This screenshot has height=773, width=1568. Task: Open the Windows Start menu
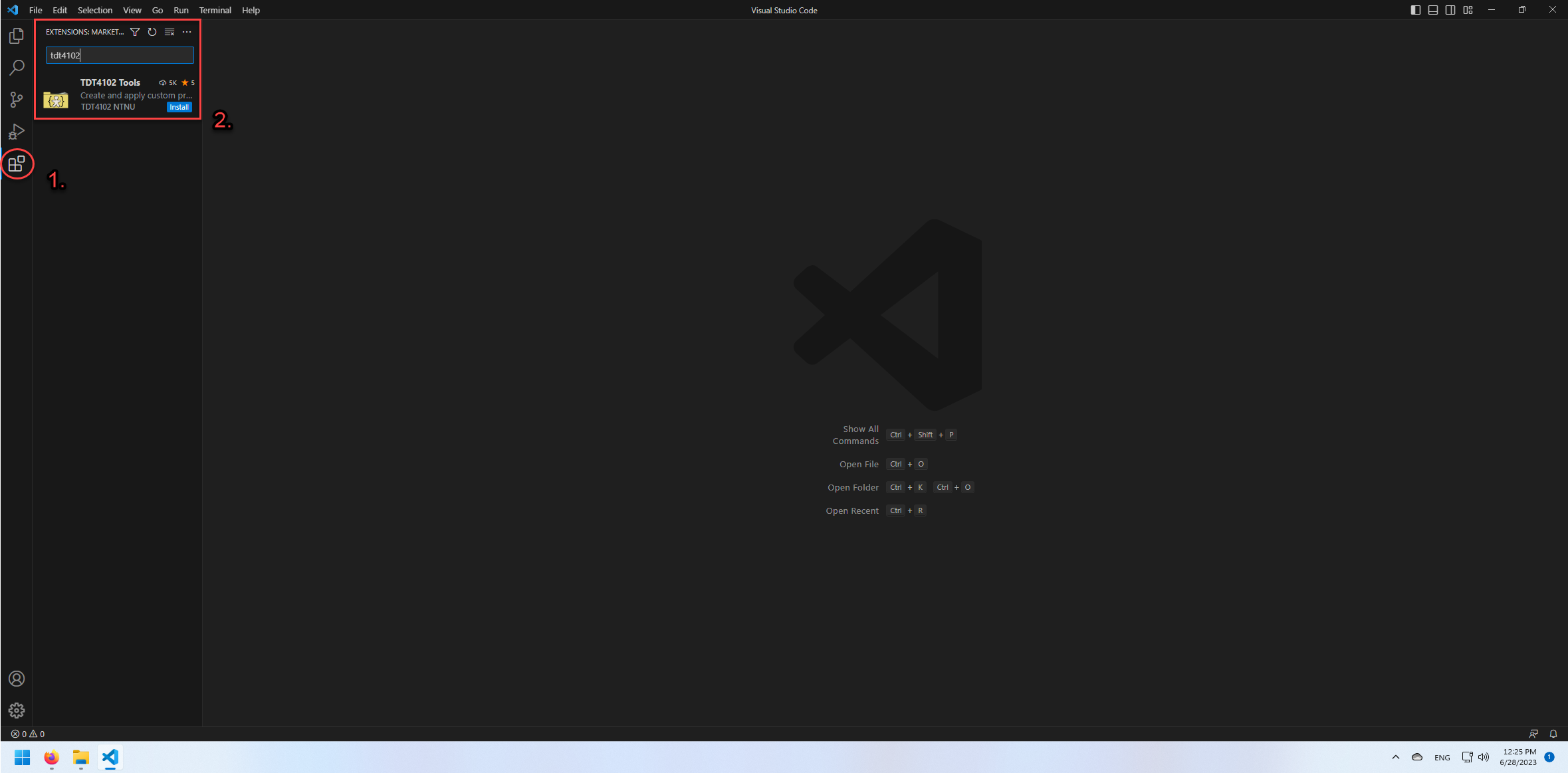pos(22,758)
